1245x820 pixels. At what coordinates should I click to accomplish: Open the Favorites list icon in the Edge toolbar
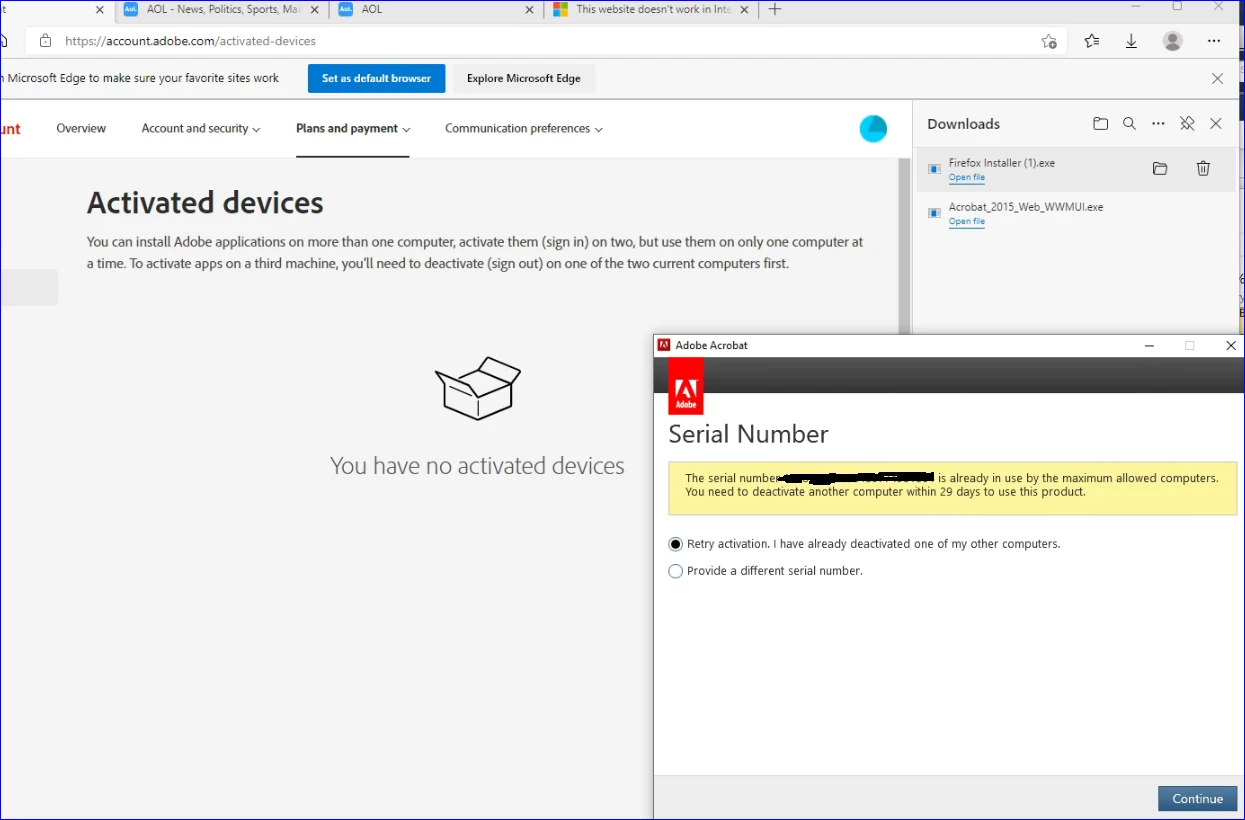1091,41
